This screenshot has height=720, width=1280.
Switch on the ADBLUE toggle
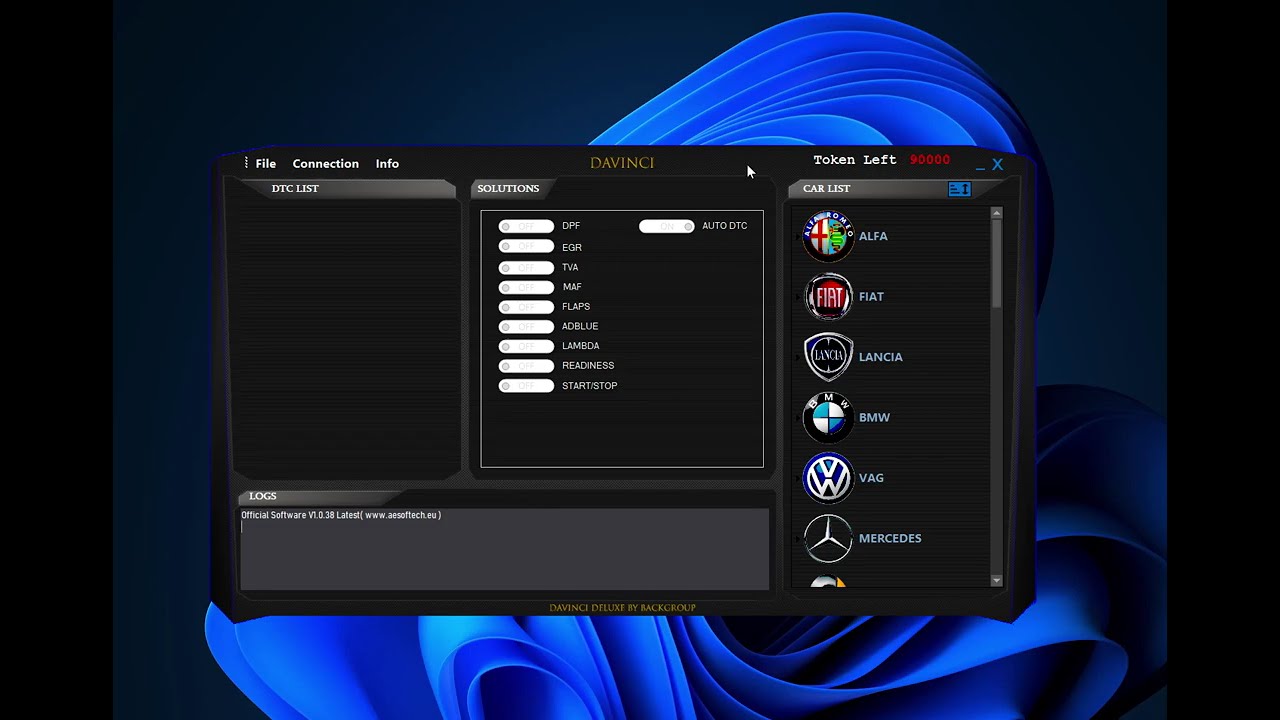point(526,326)
